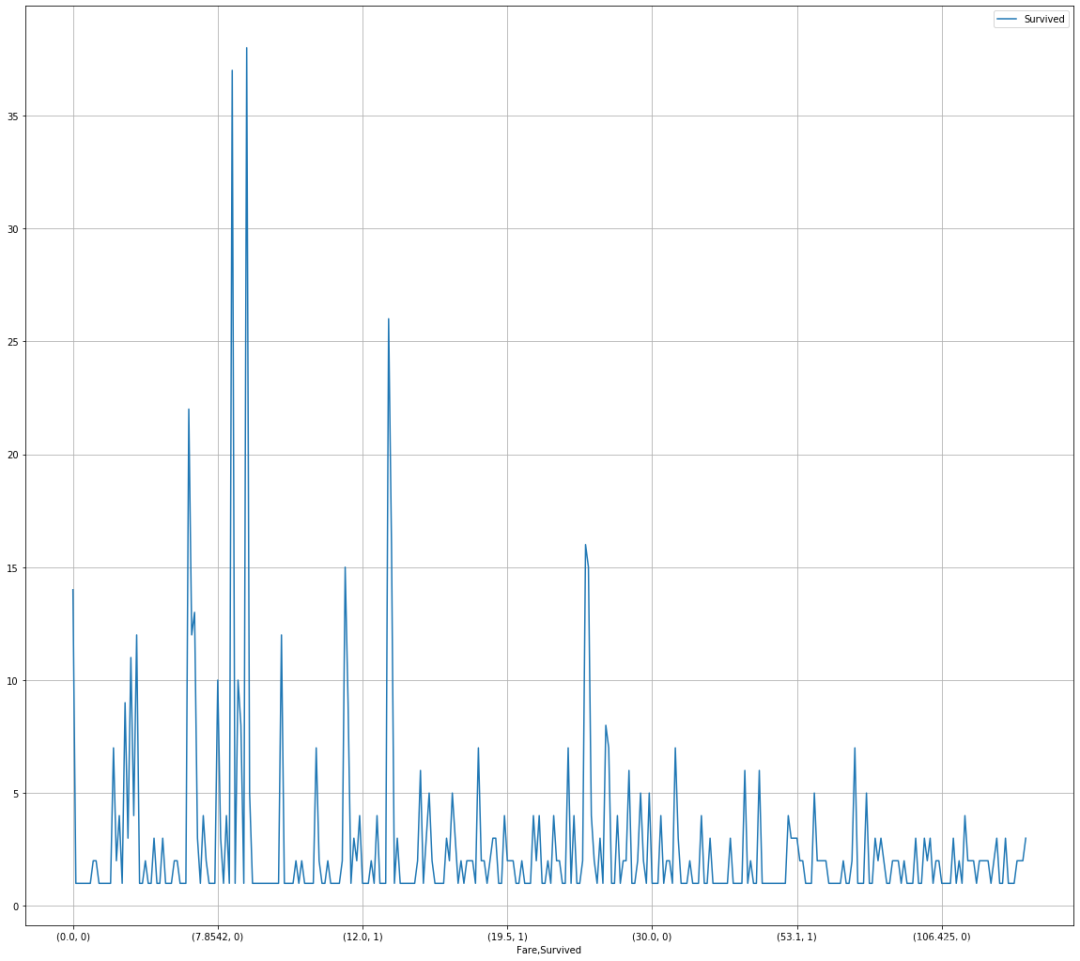Click the y-axis tick label '0'
Screen dimensions: 1080x961
pyautogui.click(x=15, y=907)
